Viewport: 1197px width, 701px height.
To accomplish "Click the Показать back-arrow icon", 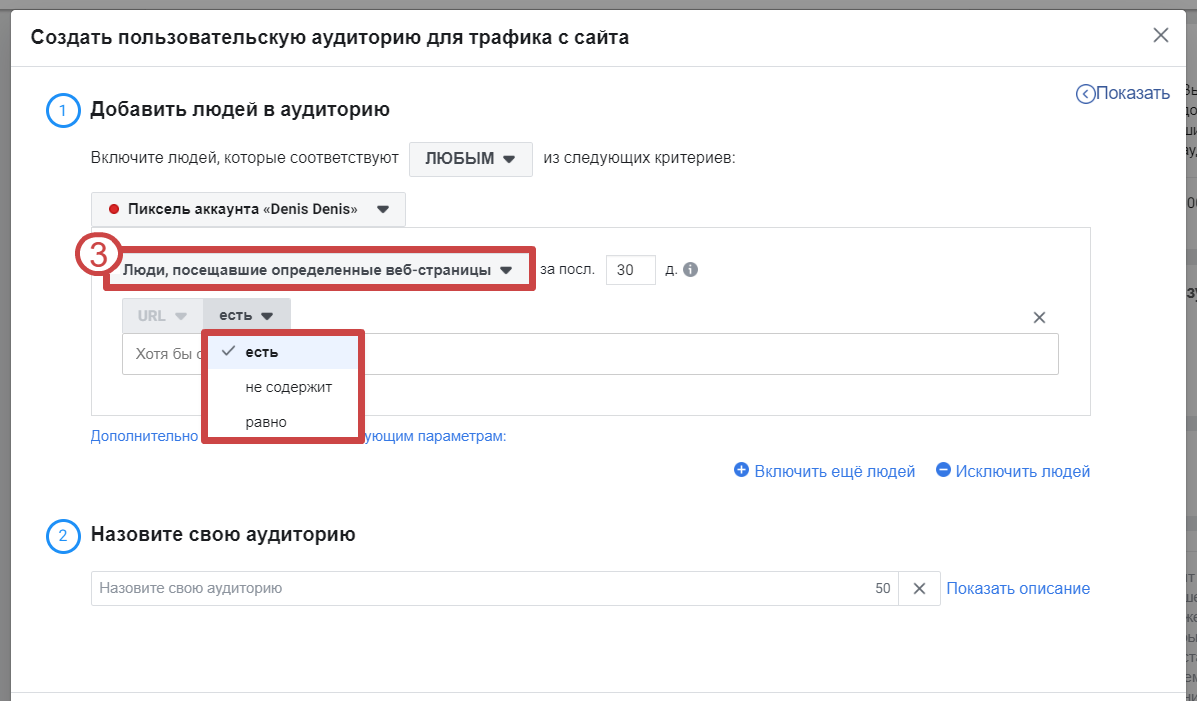I will pyautogui.click(x=1085, y=94).
